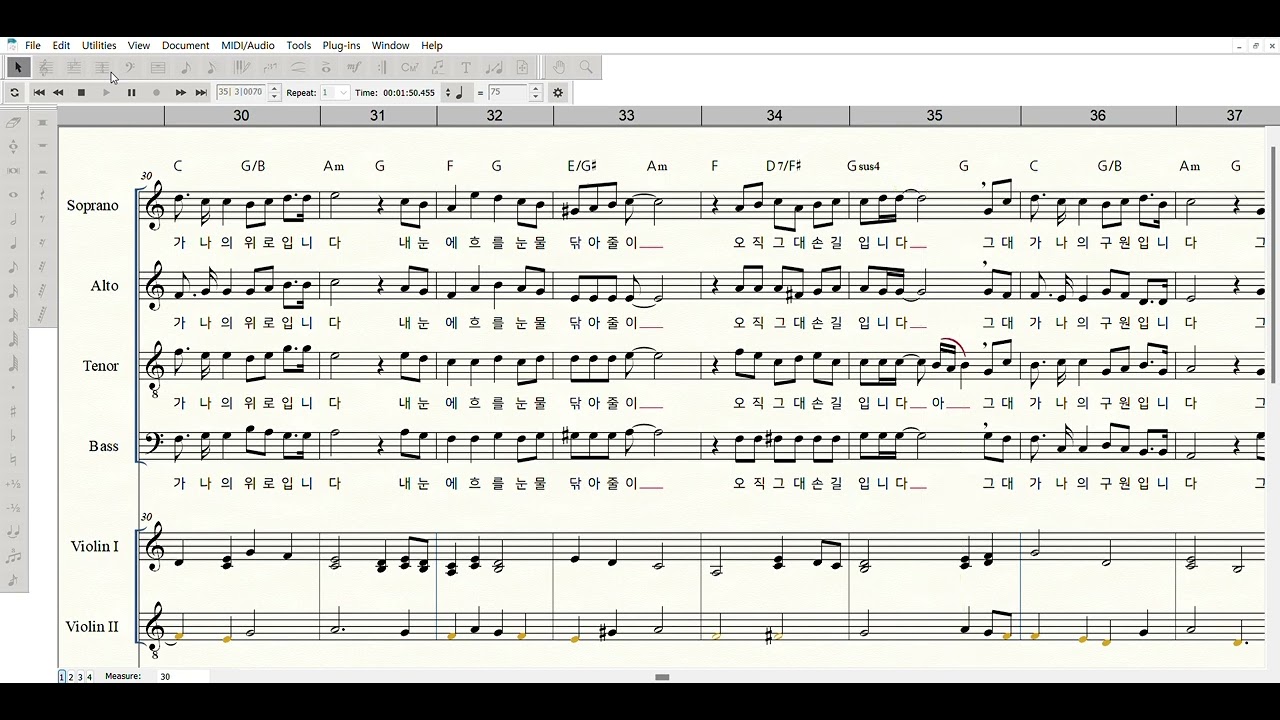Switch to layer 4
This screenshot has width=1280, height=720.
tap(89, 677)
